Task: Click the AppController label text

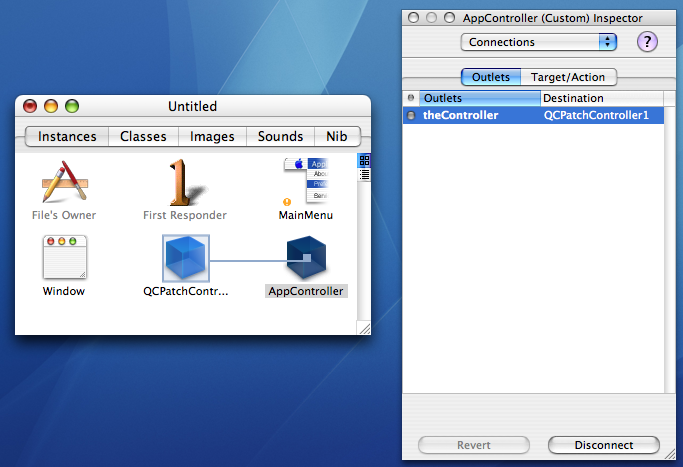Action: coord(306,291)
